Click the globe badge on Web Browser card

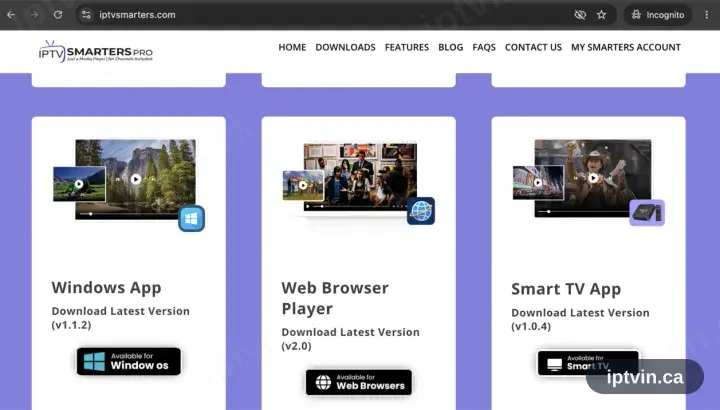(421, 211)
